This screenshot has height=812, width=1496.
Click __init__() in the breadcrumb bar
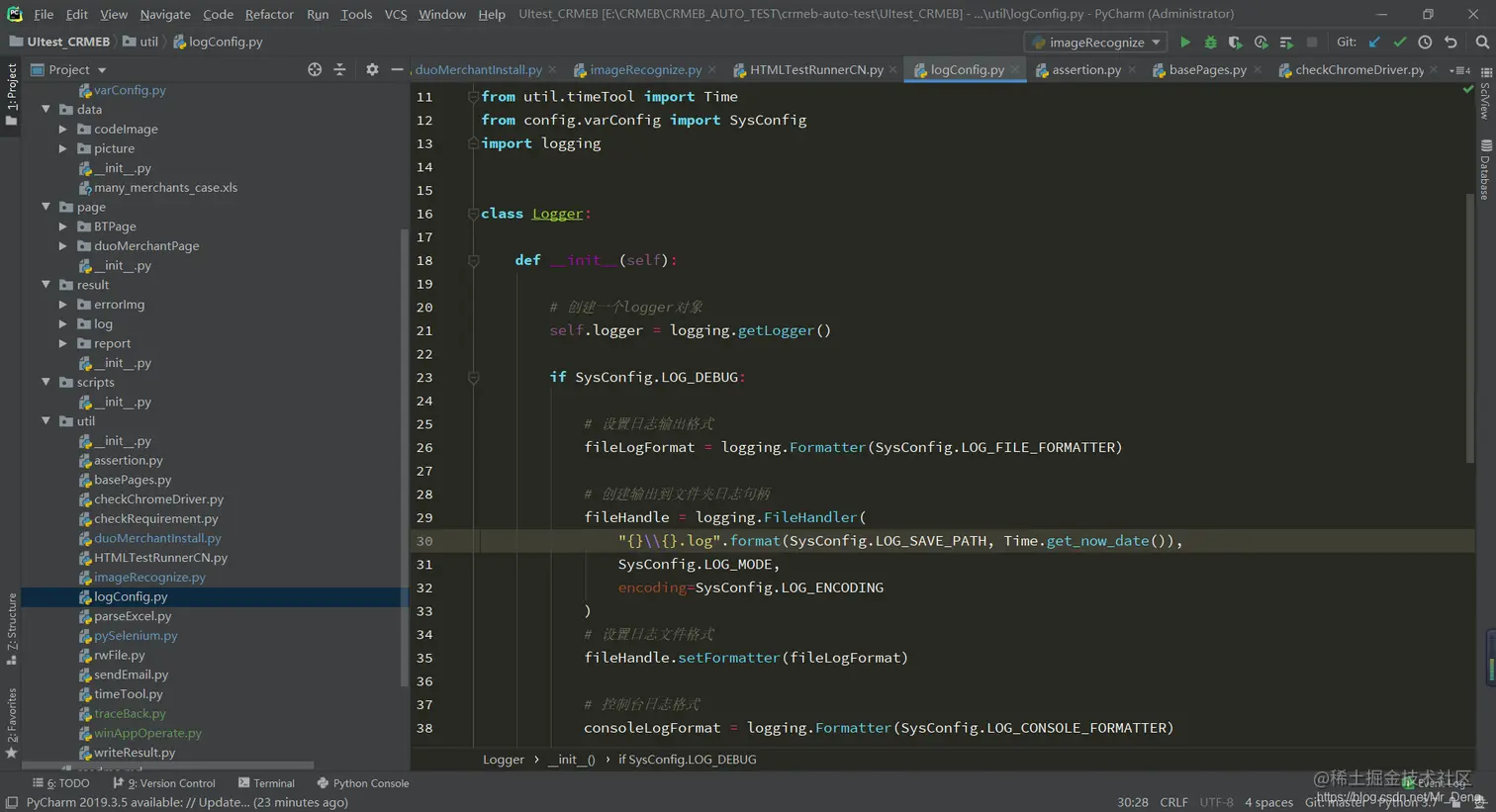pos(571,760)
